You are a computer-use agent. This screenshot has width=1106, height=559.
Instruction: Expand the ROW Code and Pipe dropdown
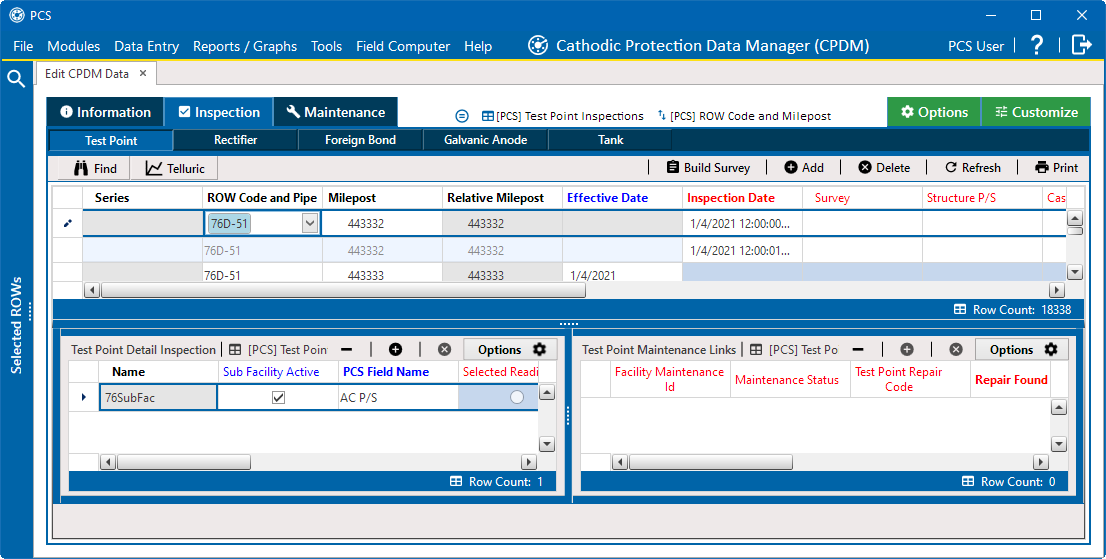[x=309, y=224]
